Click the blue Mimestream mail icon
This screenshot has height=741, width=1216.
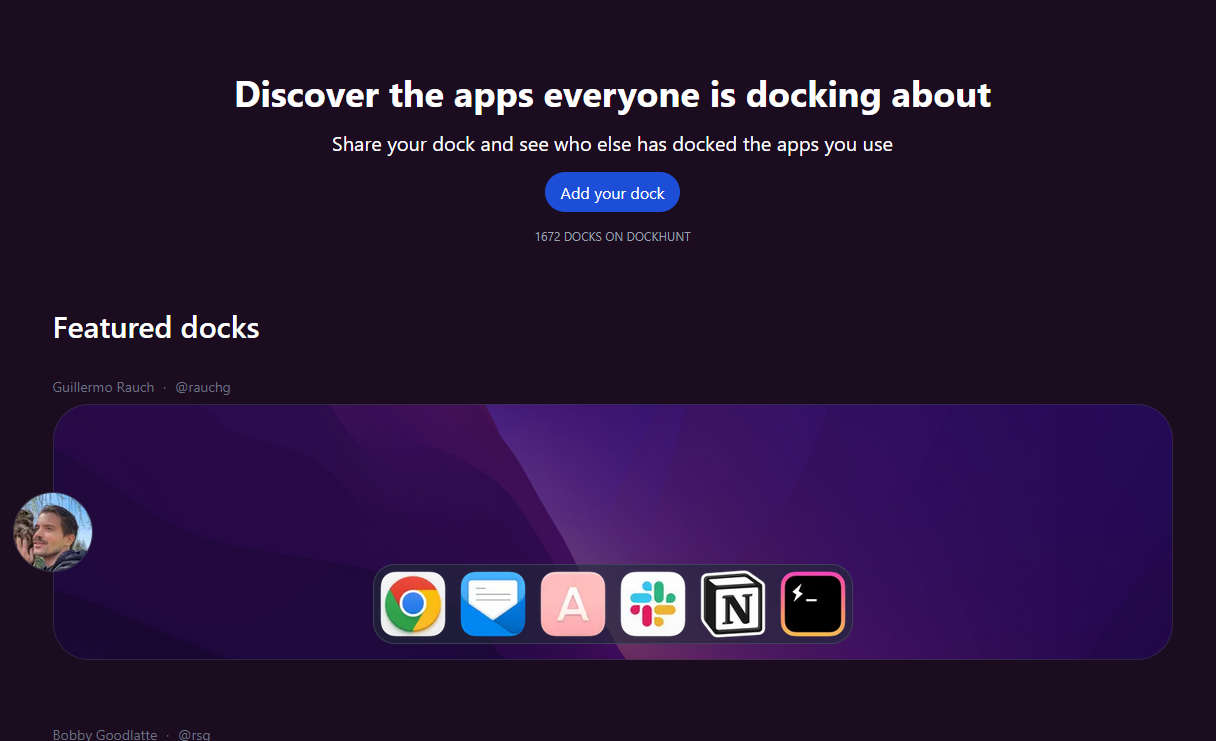coord(493,604)
